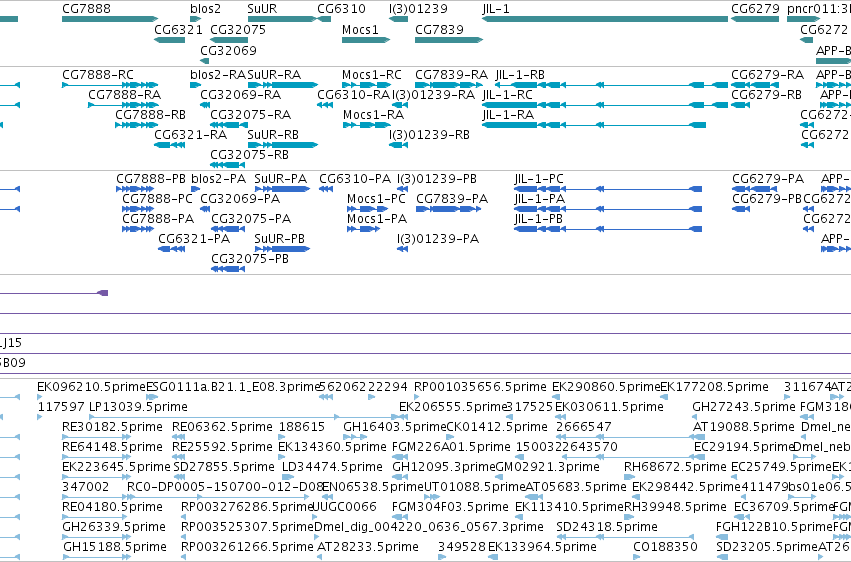Select the long JIL-1 gene bar
This screenshot has height=562, width=851.
click(x=605, y=19)
